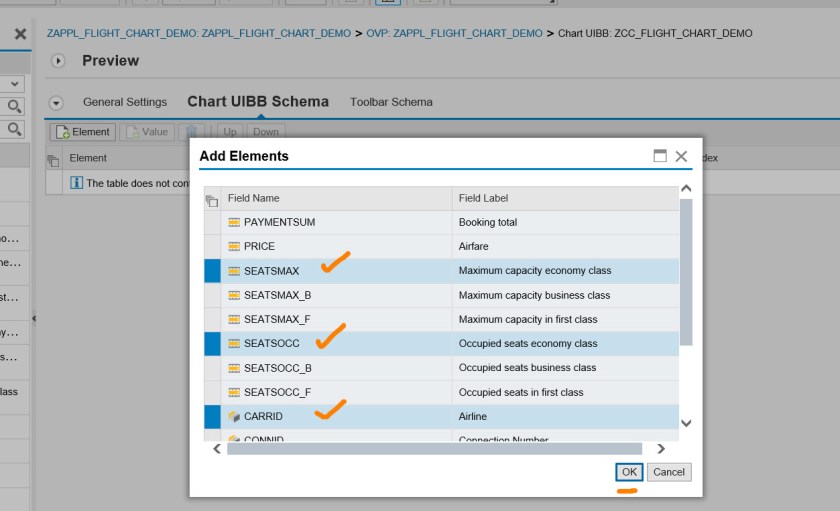
Task: Click the PAYMENTSUM field icon
Action: point(234,222)
